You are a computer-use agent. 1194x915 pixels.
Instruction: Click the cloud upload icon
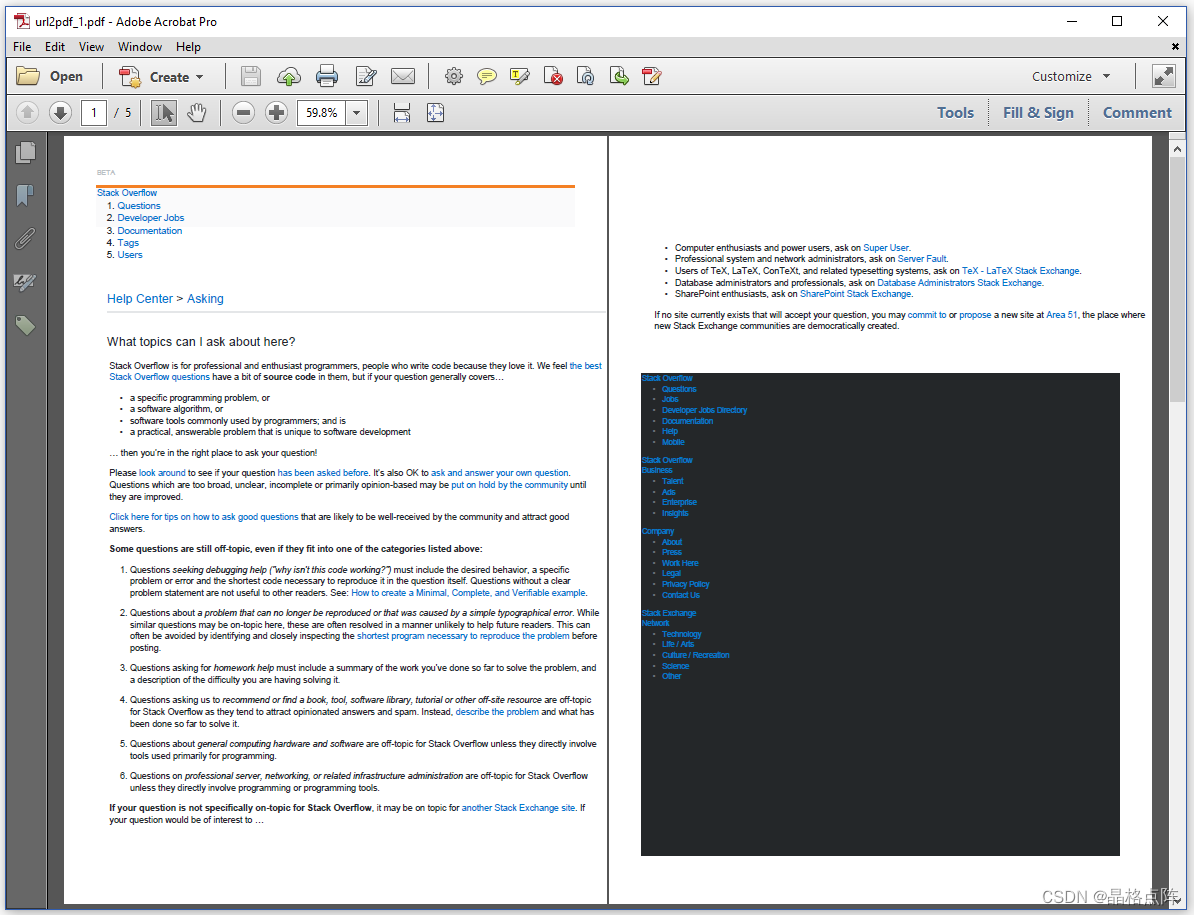click(289, 76)
